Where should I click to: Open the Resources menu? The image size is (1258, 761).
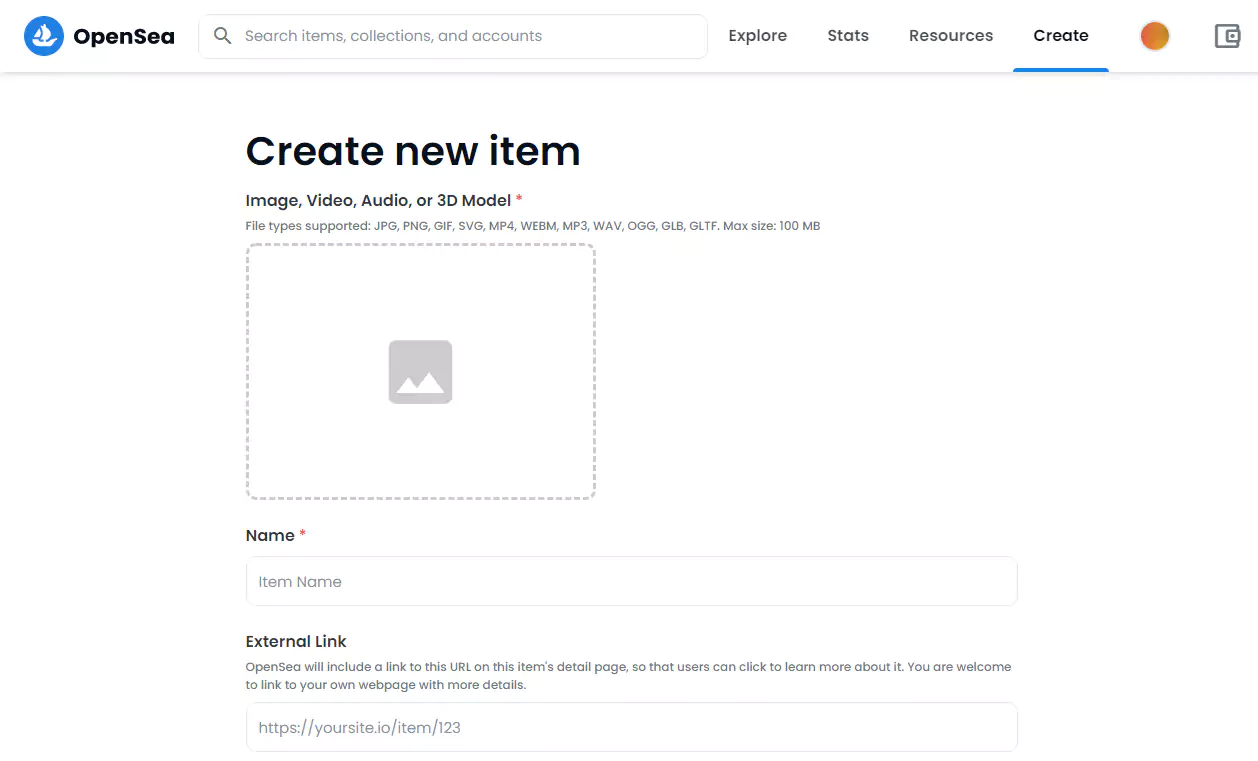951,36
